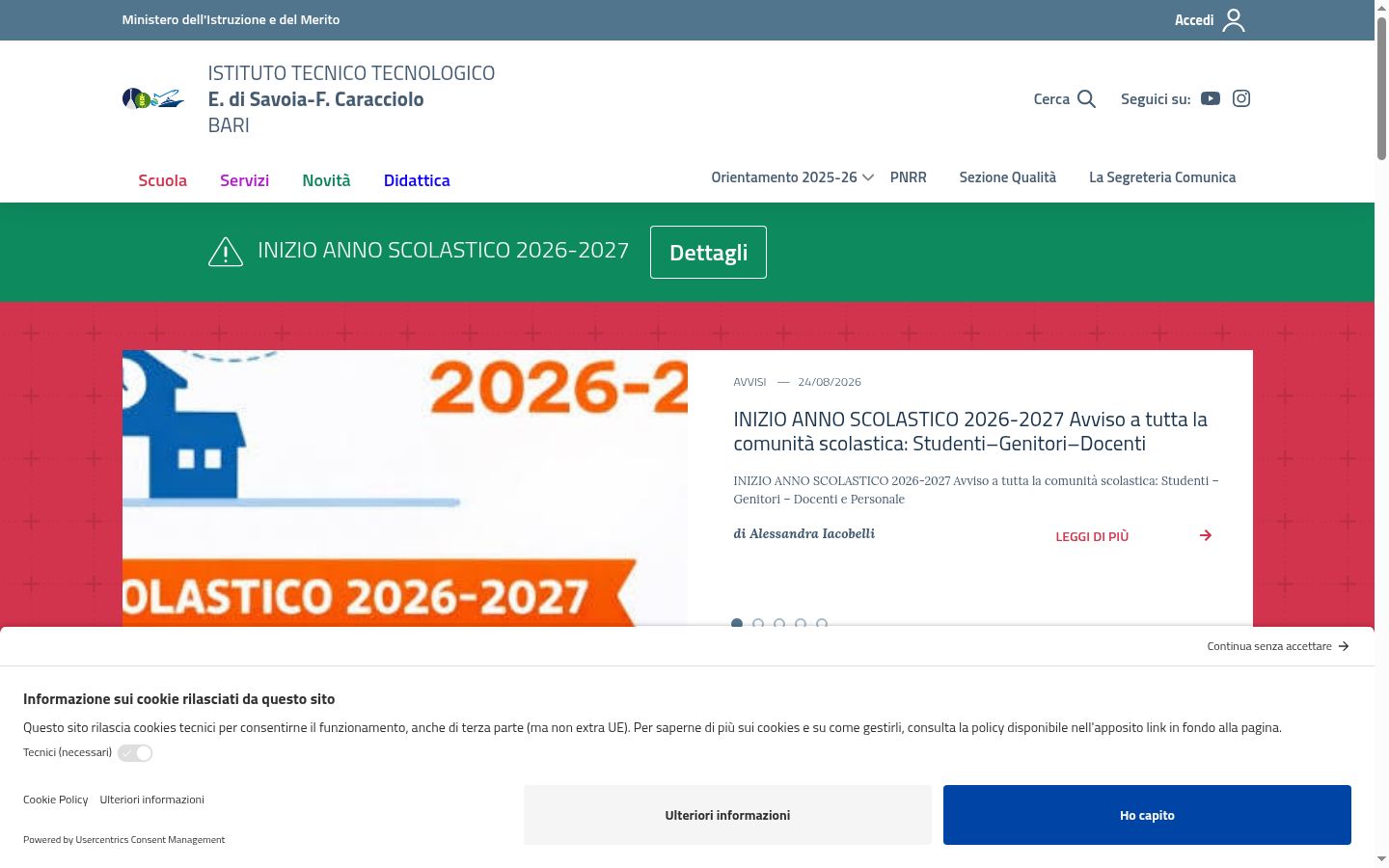Click the Ulteriori informazioni grey button
The width and height of the screenshot is (1389, 868).
727,815
